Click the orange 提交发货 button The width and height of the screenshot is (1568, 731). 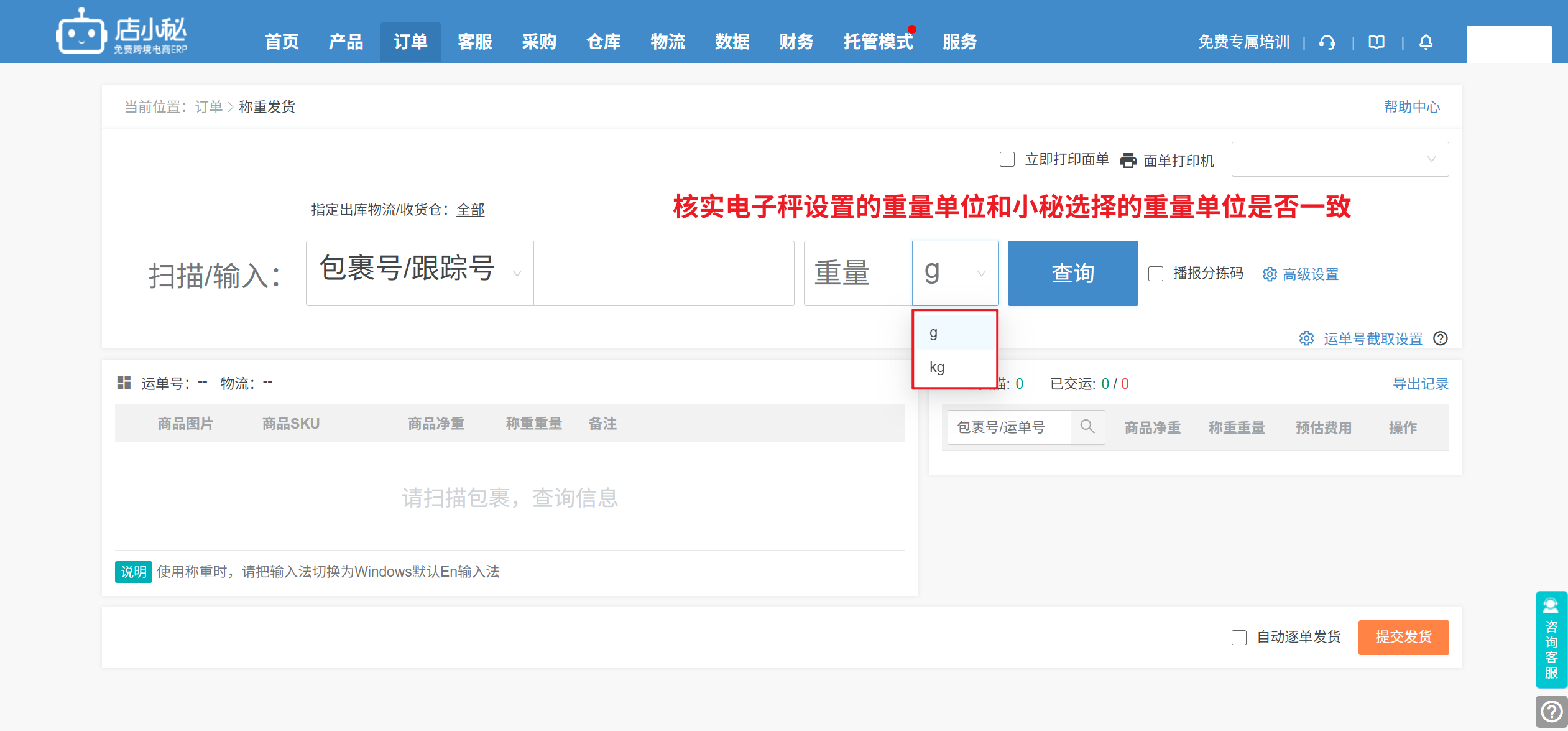(1403, 638)
